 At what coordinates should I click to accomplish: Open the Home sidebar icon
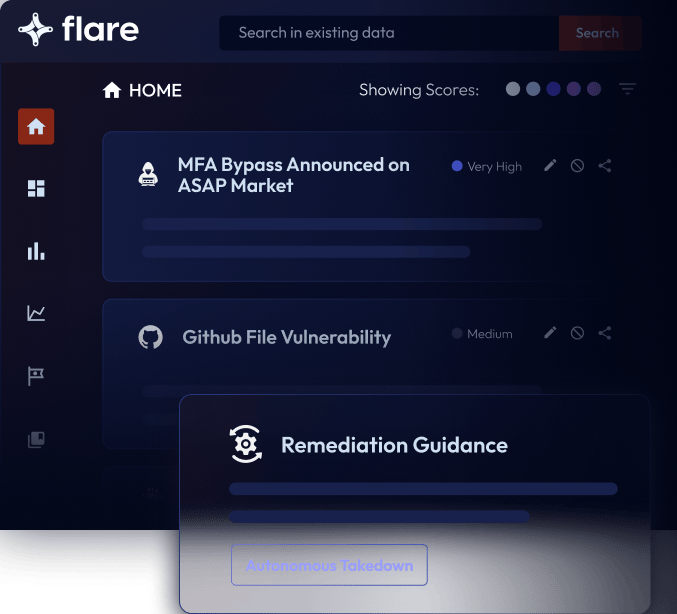point(36,127)
